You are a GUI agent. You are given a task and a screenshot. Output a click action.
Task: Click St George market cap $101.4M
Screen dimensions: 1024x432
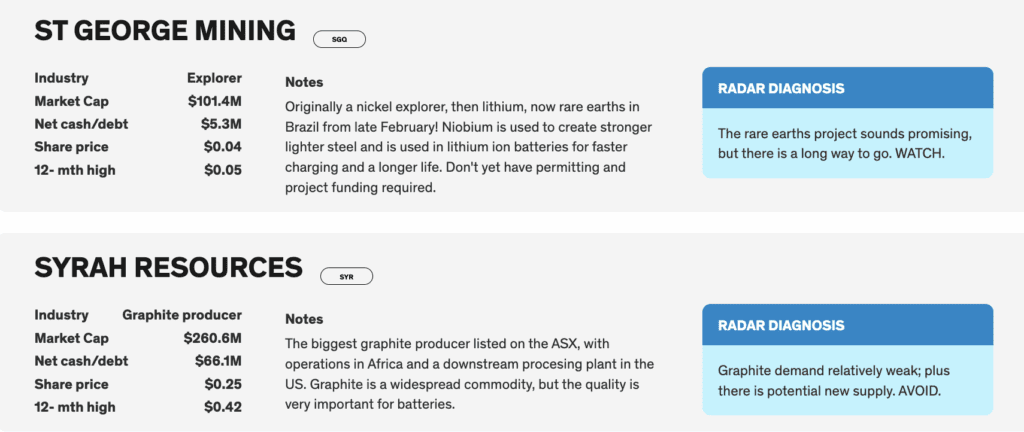point(214,101)
